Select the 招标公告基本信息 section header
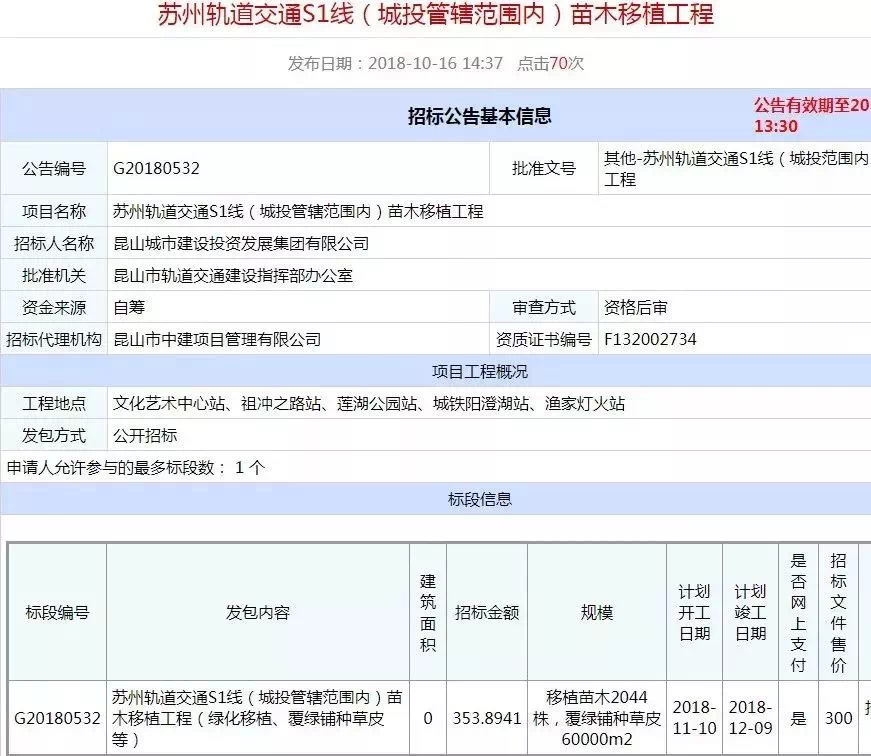The height and width of the screenshot is (756, 871). [479, 116]
